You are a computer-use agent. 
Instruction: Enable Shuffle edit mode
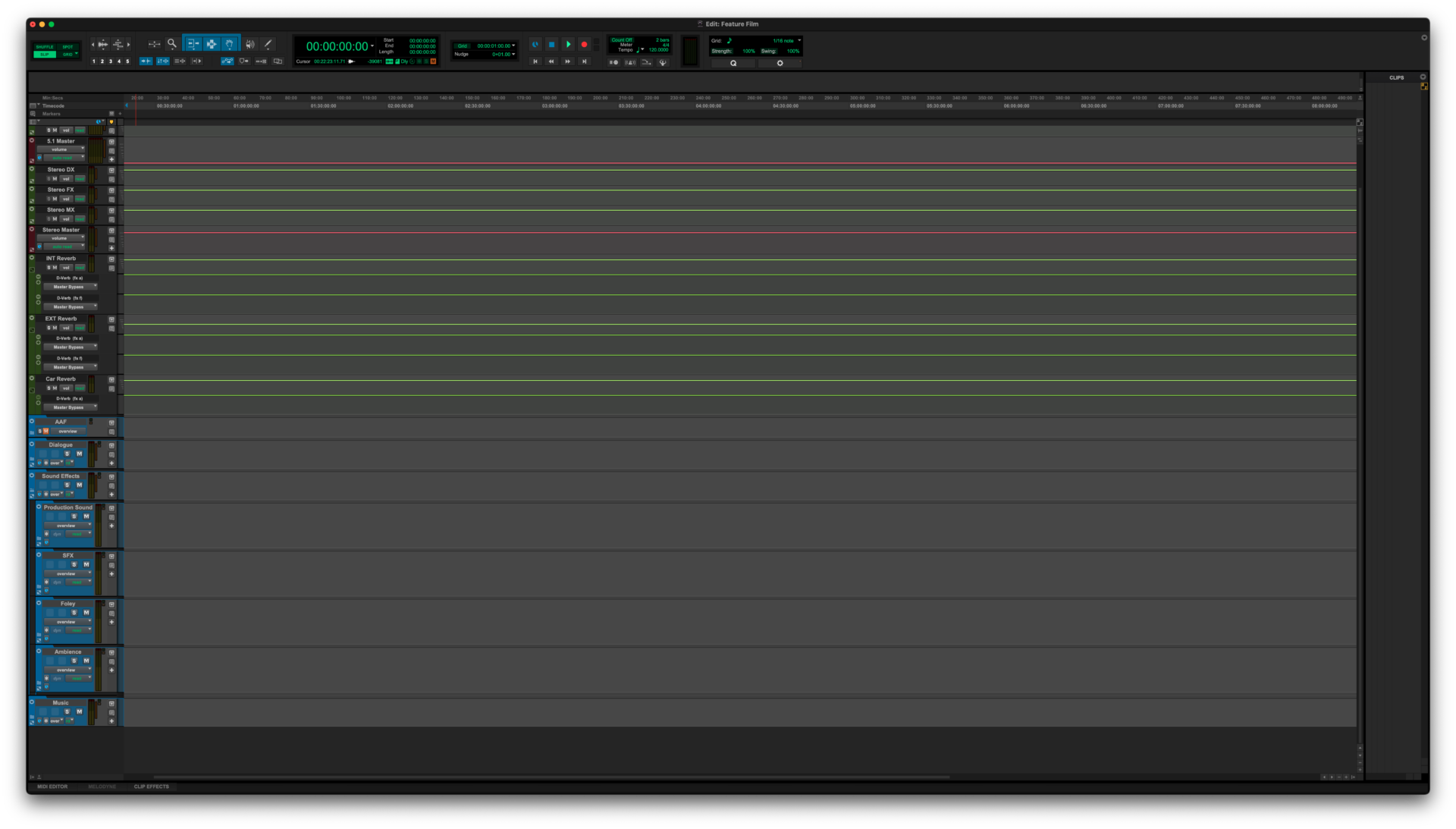click(x=45, y=47)
